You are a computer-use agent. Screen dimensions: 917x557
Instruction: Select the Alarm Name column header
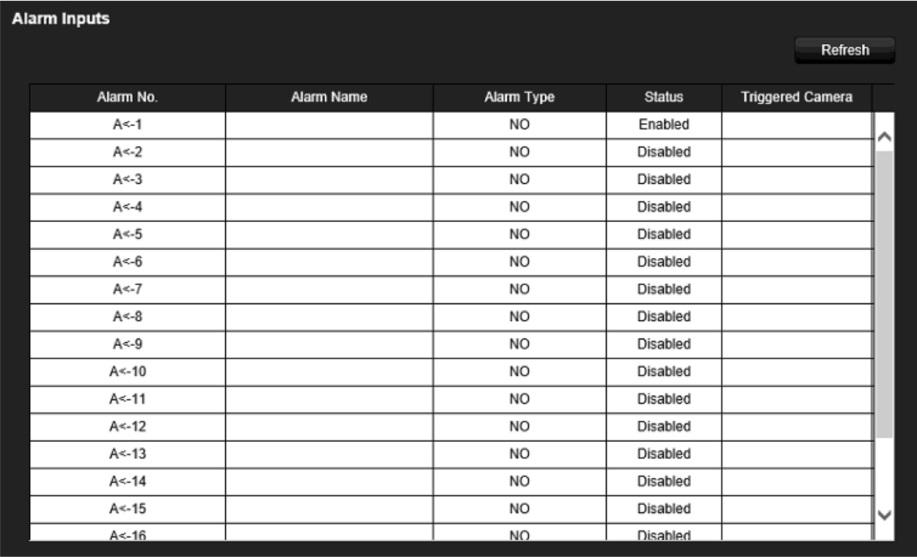coord(329,97)
